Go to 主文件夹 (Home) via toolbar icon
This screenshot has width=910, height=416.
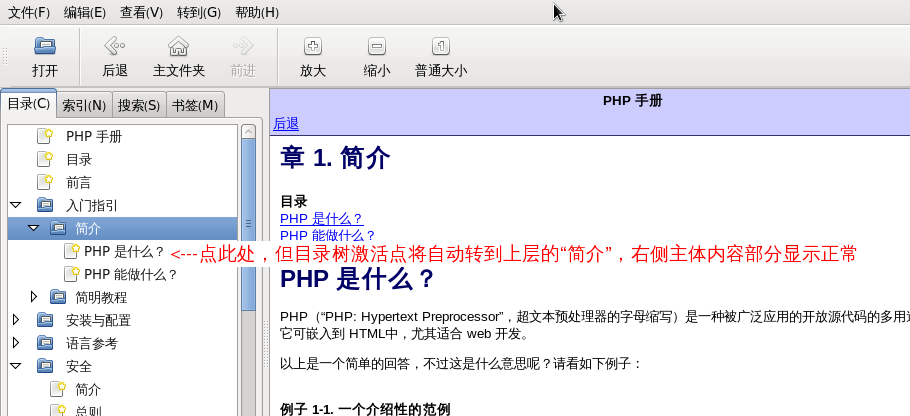[x=178, y=46]
